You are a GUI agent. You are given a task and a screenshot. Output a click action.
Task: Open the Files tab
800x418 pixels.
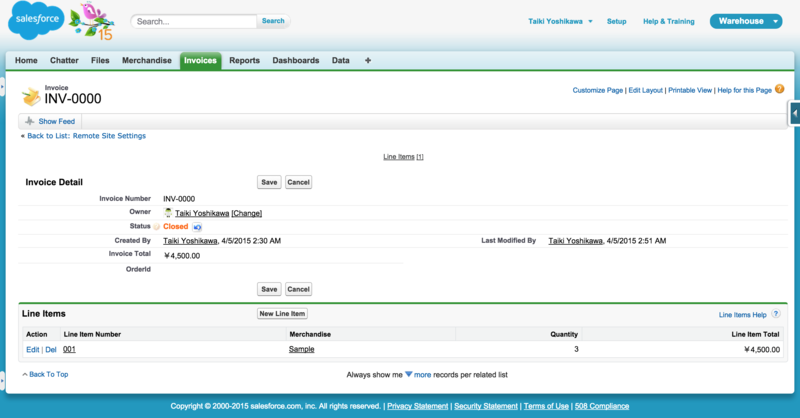(x=100, y=60)
